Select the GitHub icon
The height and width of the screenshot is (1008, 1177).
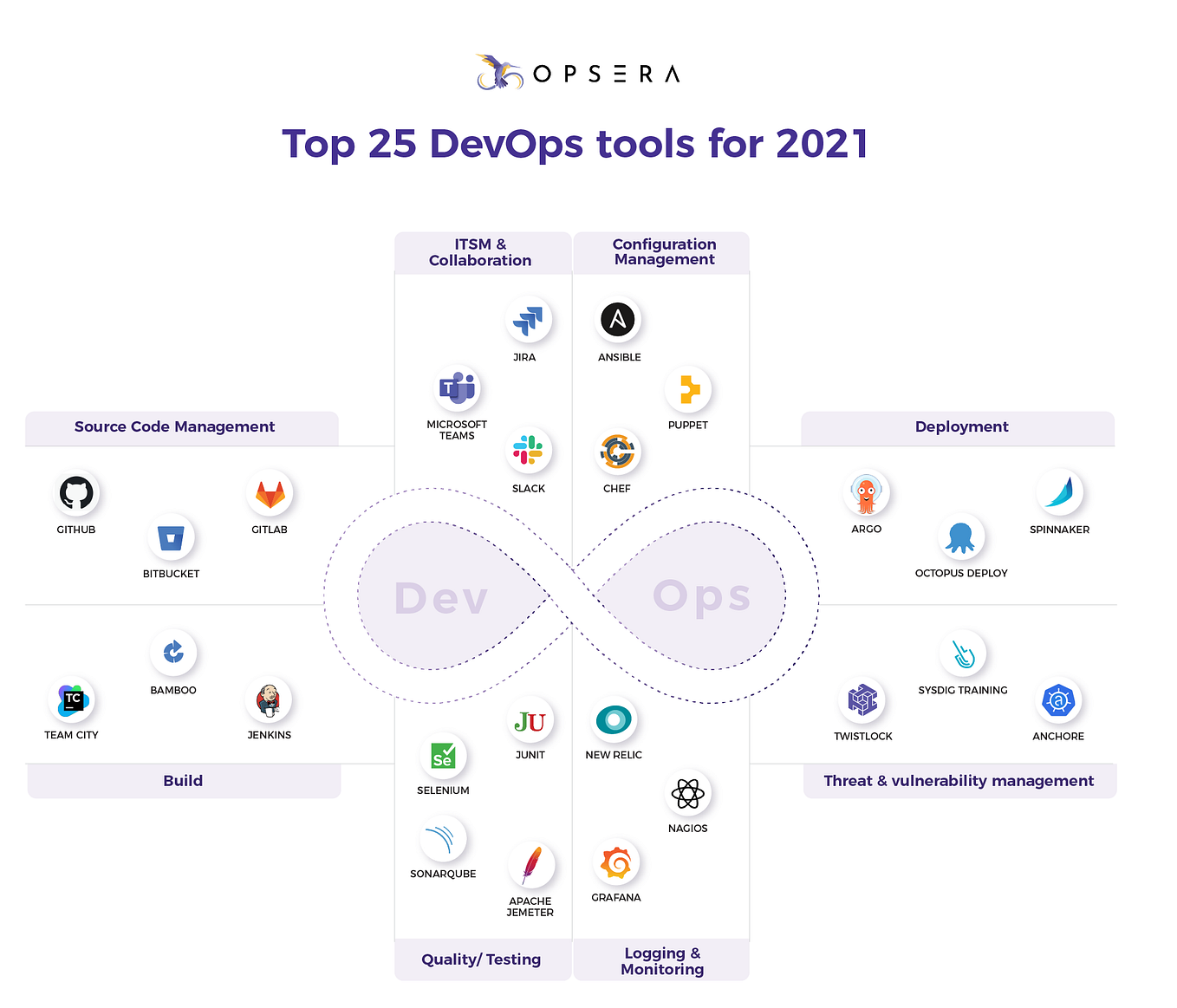tap(76, 491)
